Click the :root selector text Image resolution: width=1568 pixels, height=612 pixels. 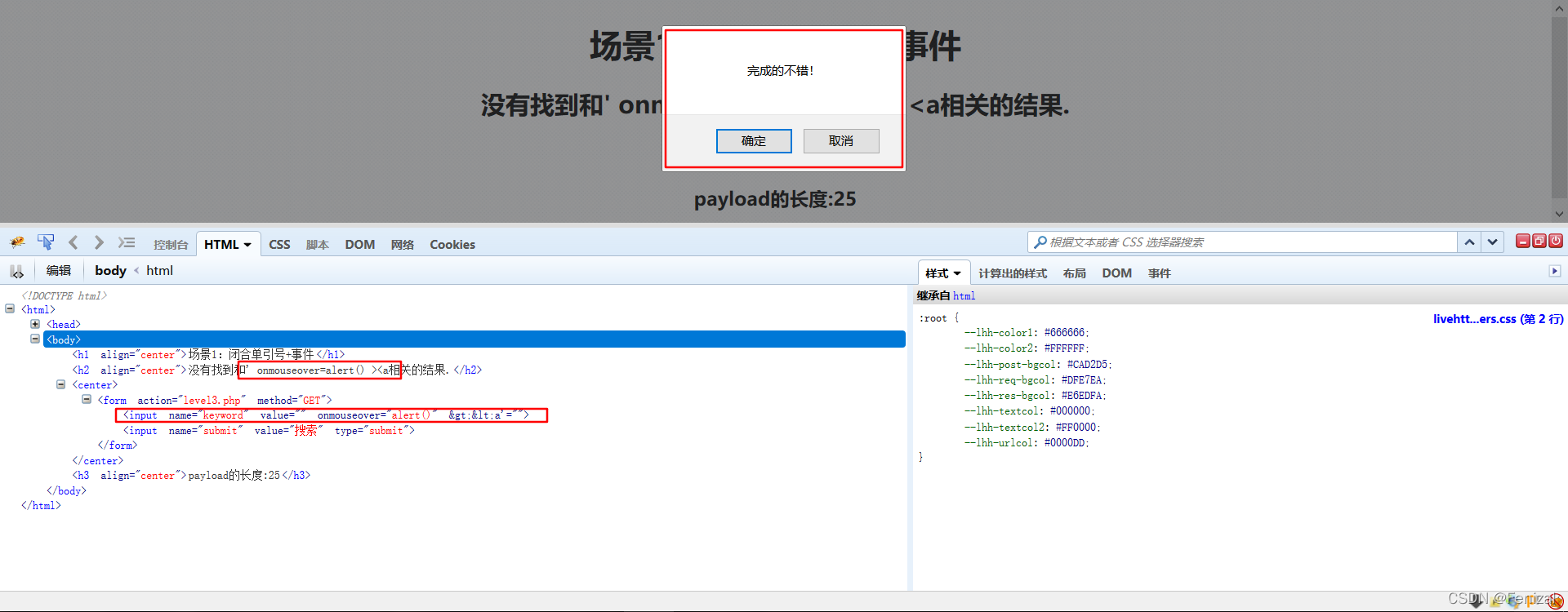click(933, 318)
